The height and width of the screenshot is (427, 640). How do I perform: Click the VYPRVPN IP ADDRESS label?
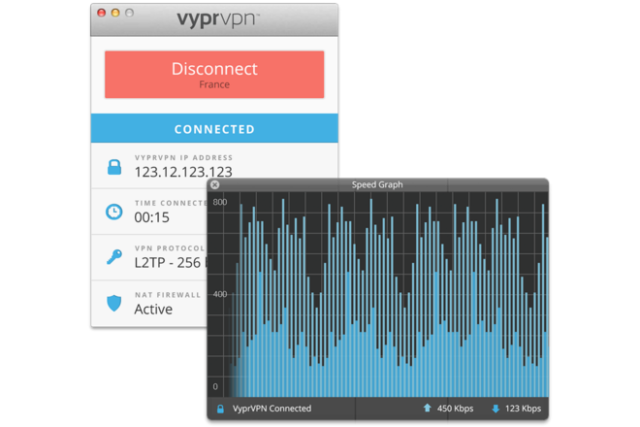(x=184, y=158)
